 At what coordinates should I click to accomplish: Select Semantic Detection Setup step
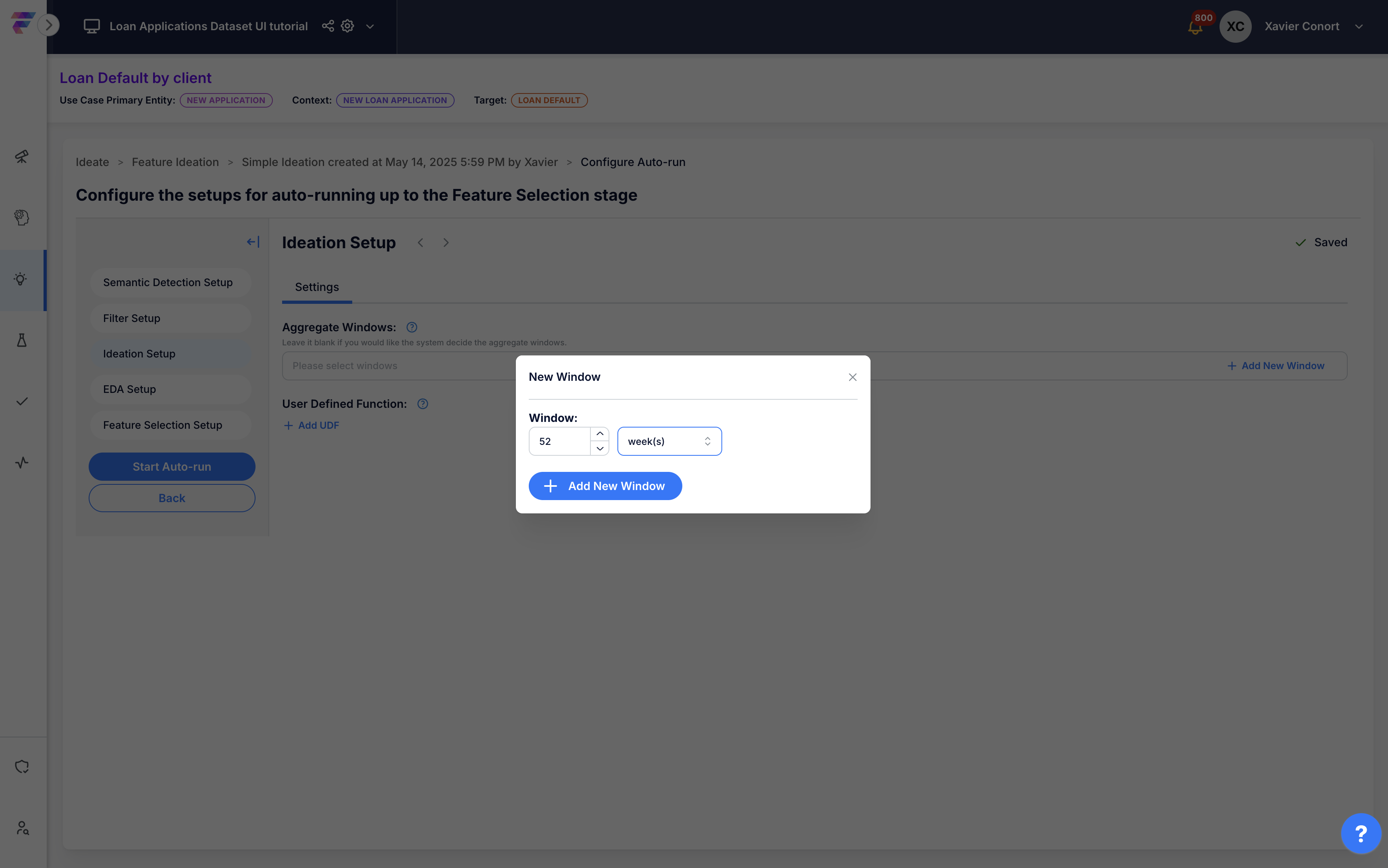click(x=170, y=282)
